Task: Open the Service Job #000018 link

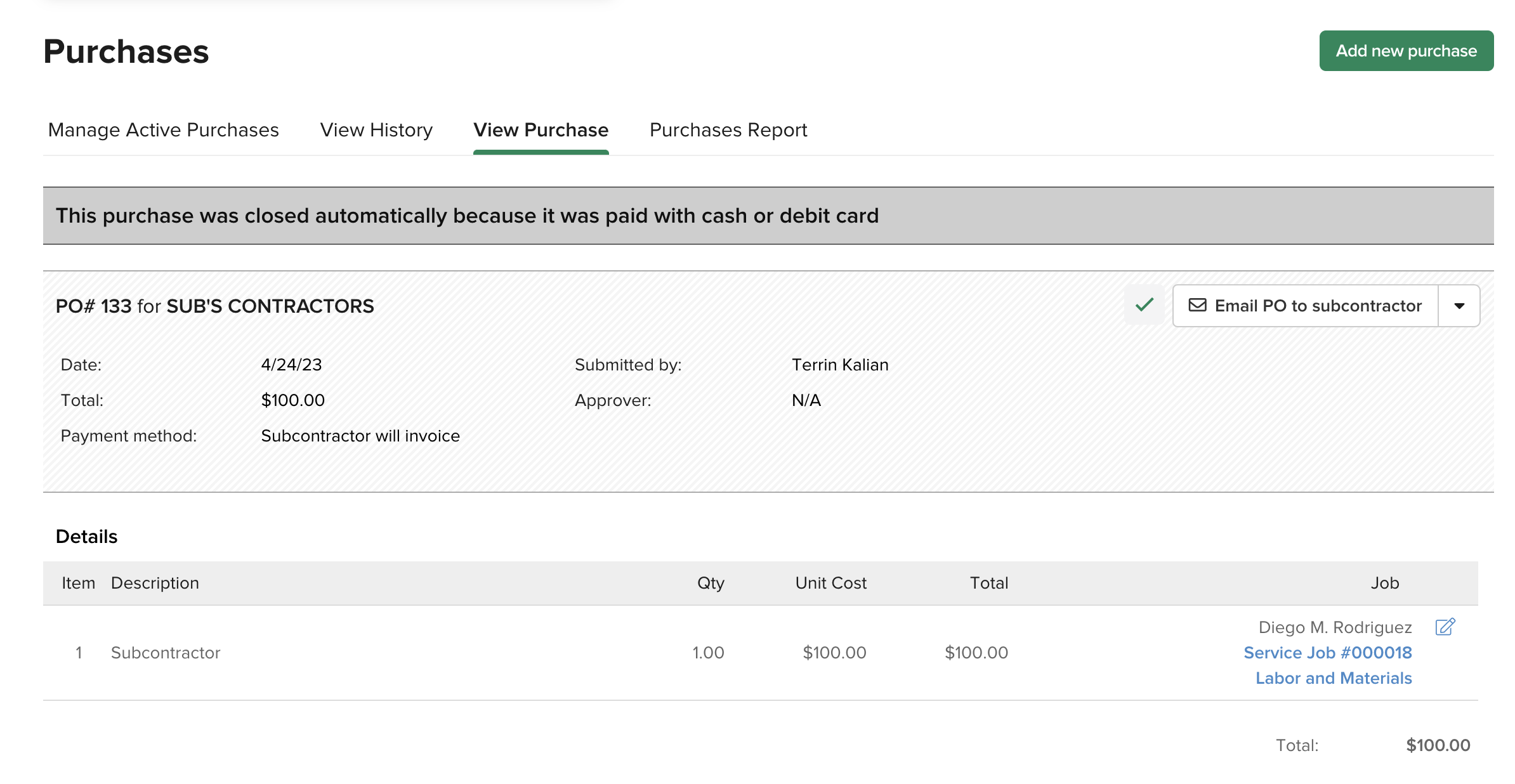Action: click(x=1327, y=653)
